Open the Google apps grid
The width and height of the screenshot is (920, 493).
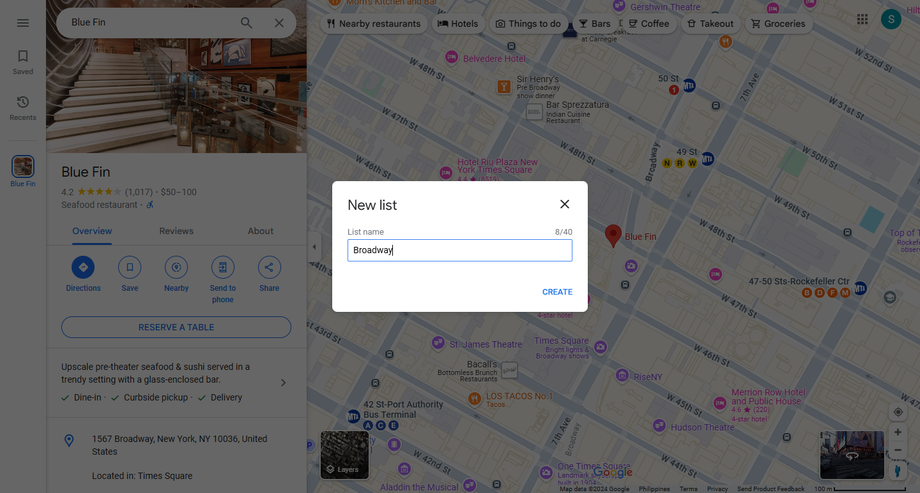[862, 19]
